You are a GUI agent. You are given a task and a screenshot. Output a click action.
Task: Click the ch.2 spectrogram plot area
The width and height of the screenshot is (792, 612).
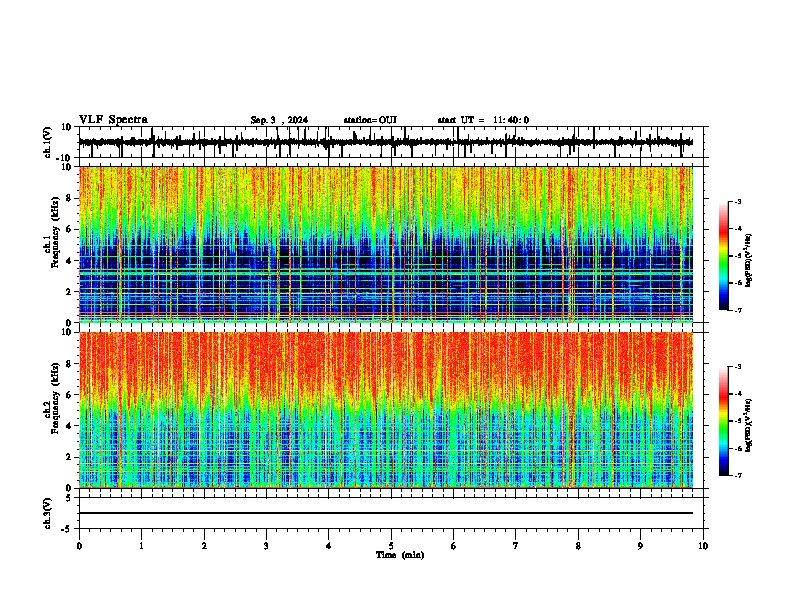[386, 410]
